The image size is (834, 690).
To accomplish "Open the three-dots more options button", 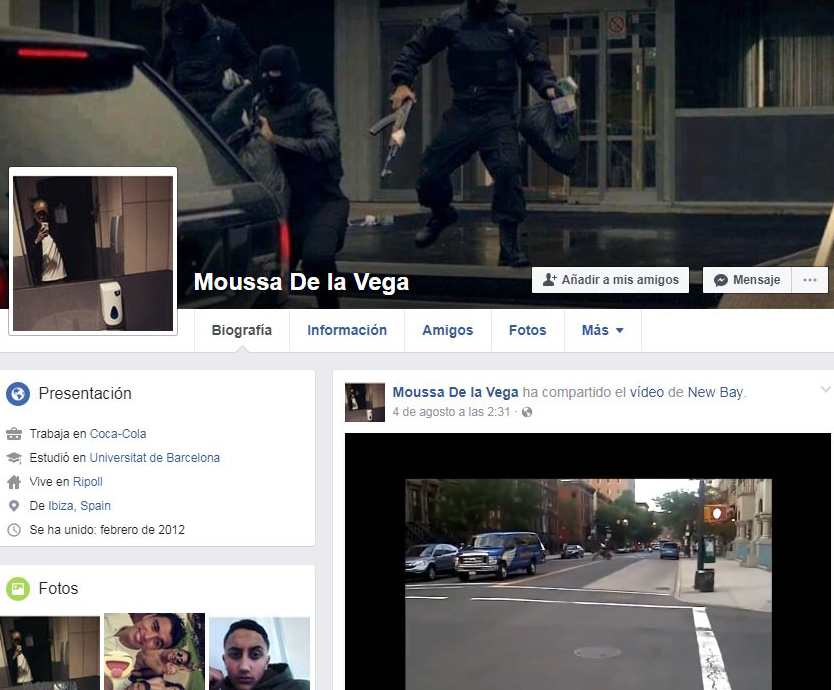I will [811, 280].
